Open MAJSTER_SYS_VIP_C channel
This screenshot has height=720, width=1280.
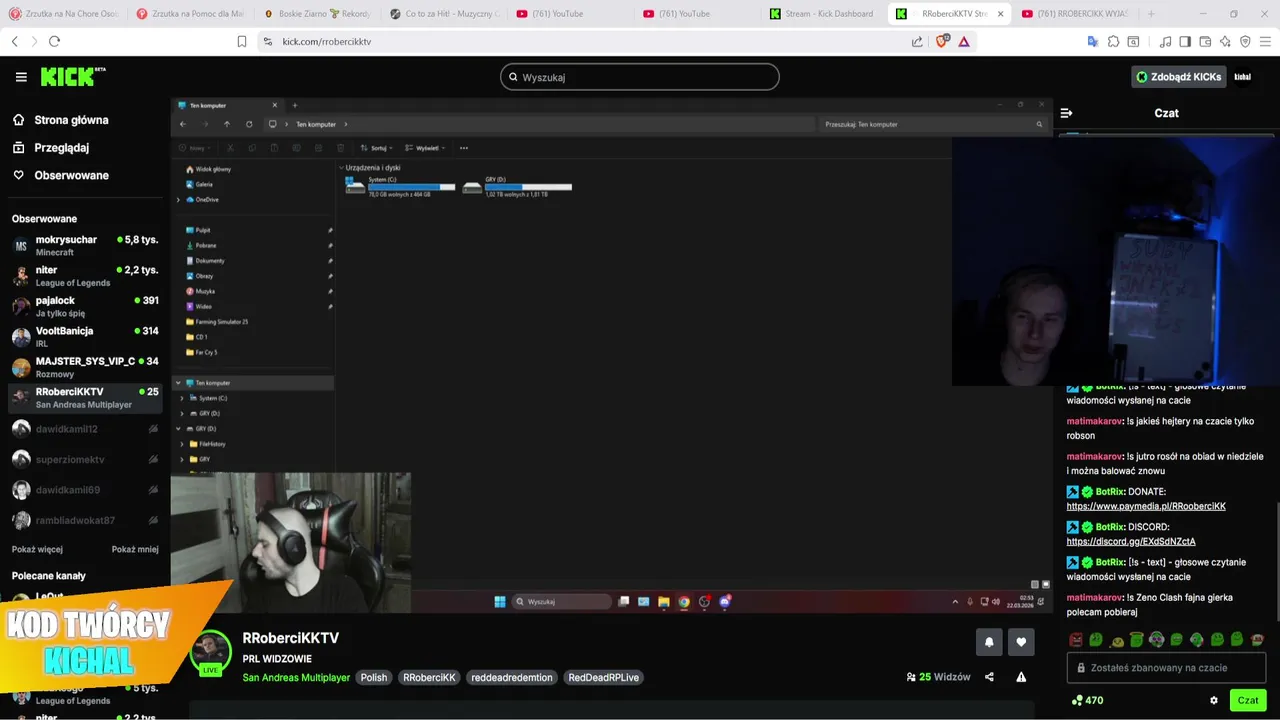pos(84,367)
